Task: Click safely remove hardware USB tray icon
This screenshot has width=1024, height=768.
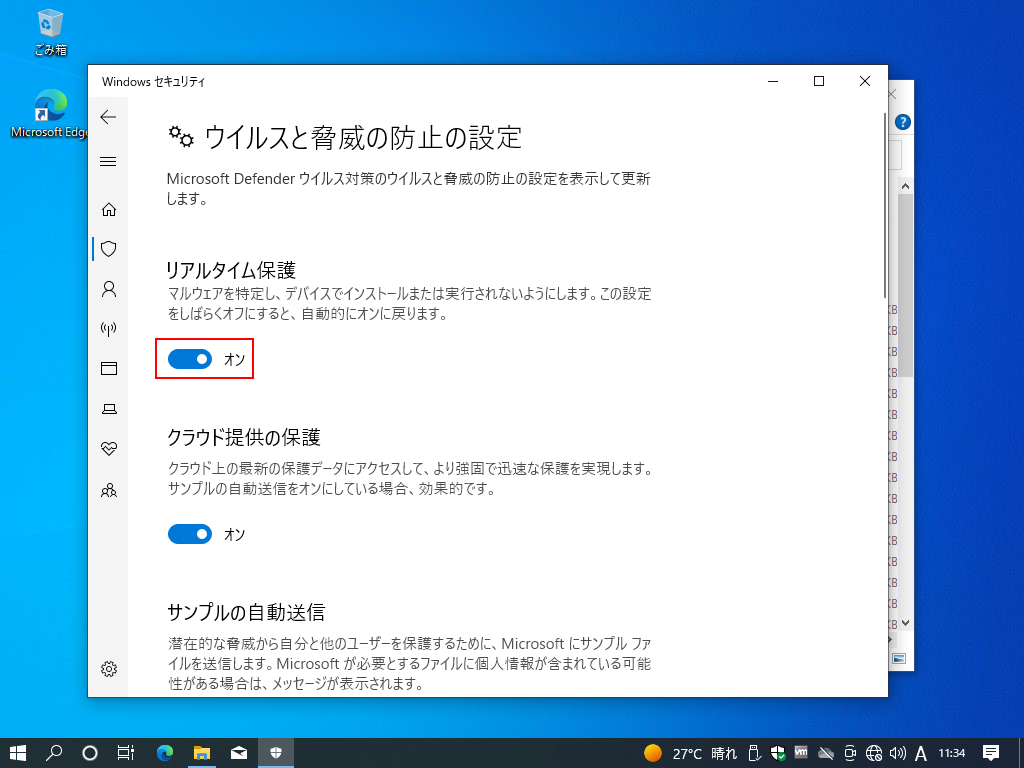Action: 754,753
